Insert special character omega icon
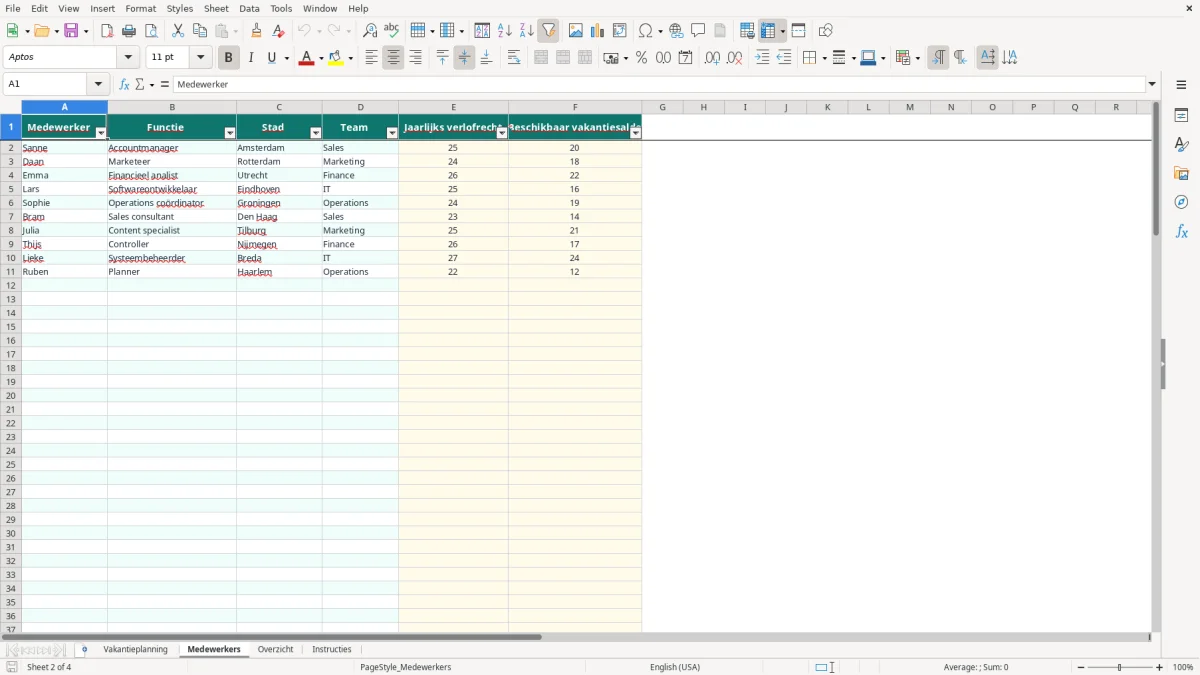1200x675 pixels. pos(645,31)
